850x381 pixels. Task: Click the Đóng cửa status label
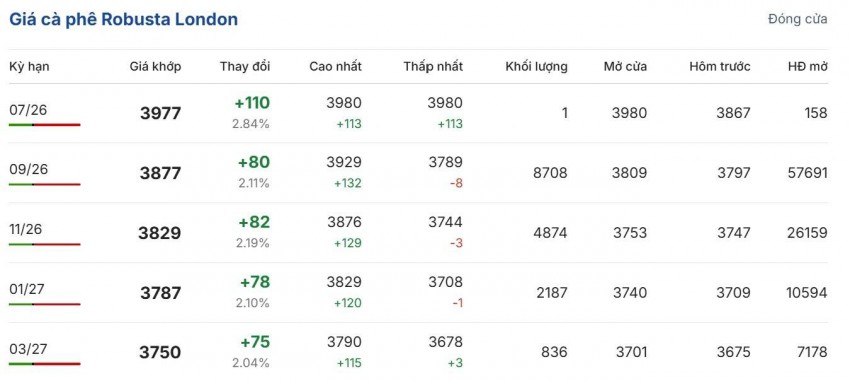797,19
